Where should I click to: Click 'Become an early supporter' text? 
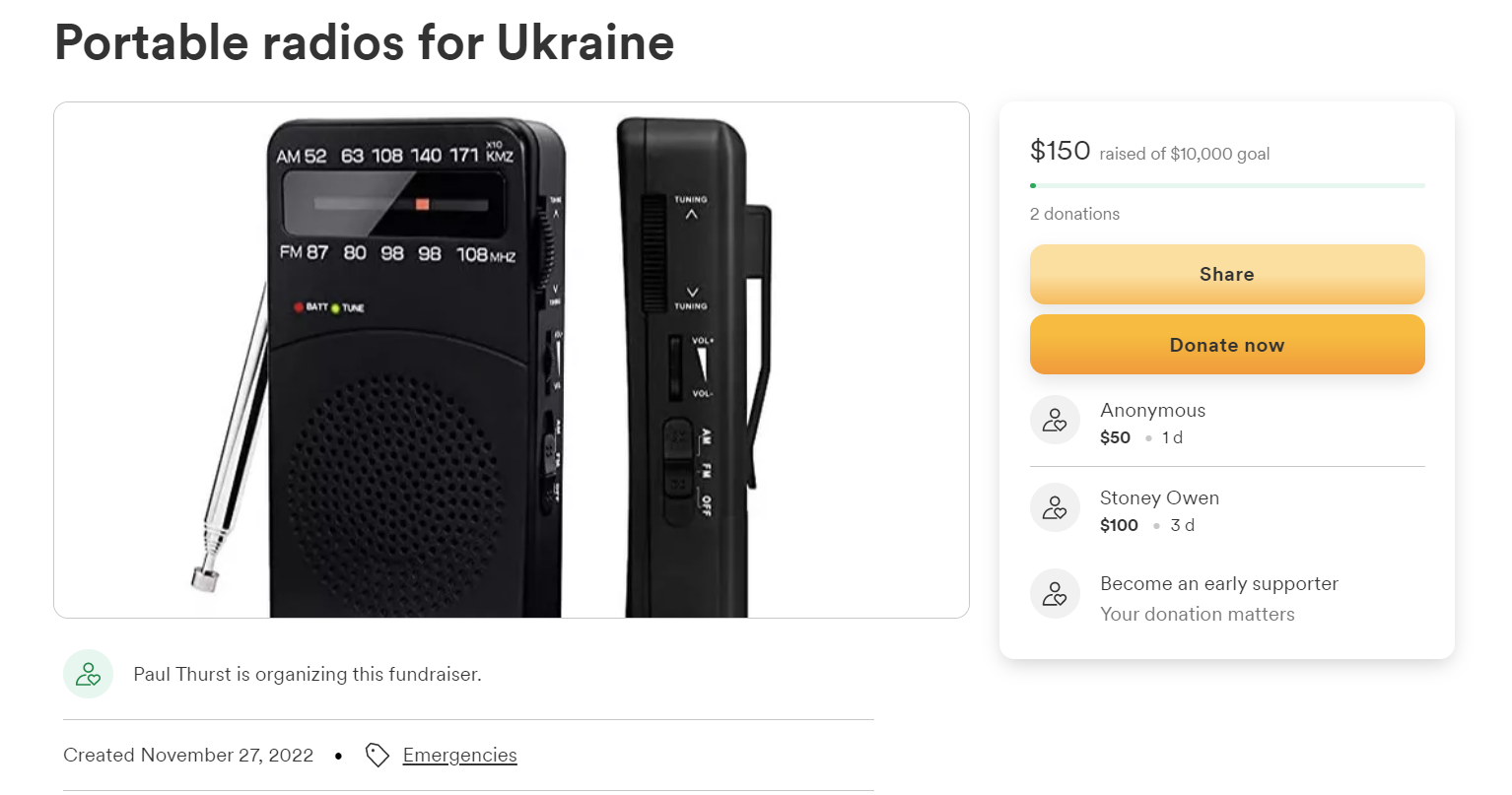tap(1218, 583)
